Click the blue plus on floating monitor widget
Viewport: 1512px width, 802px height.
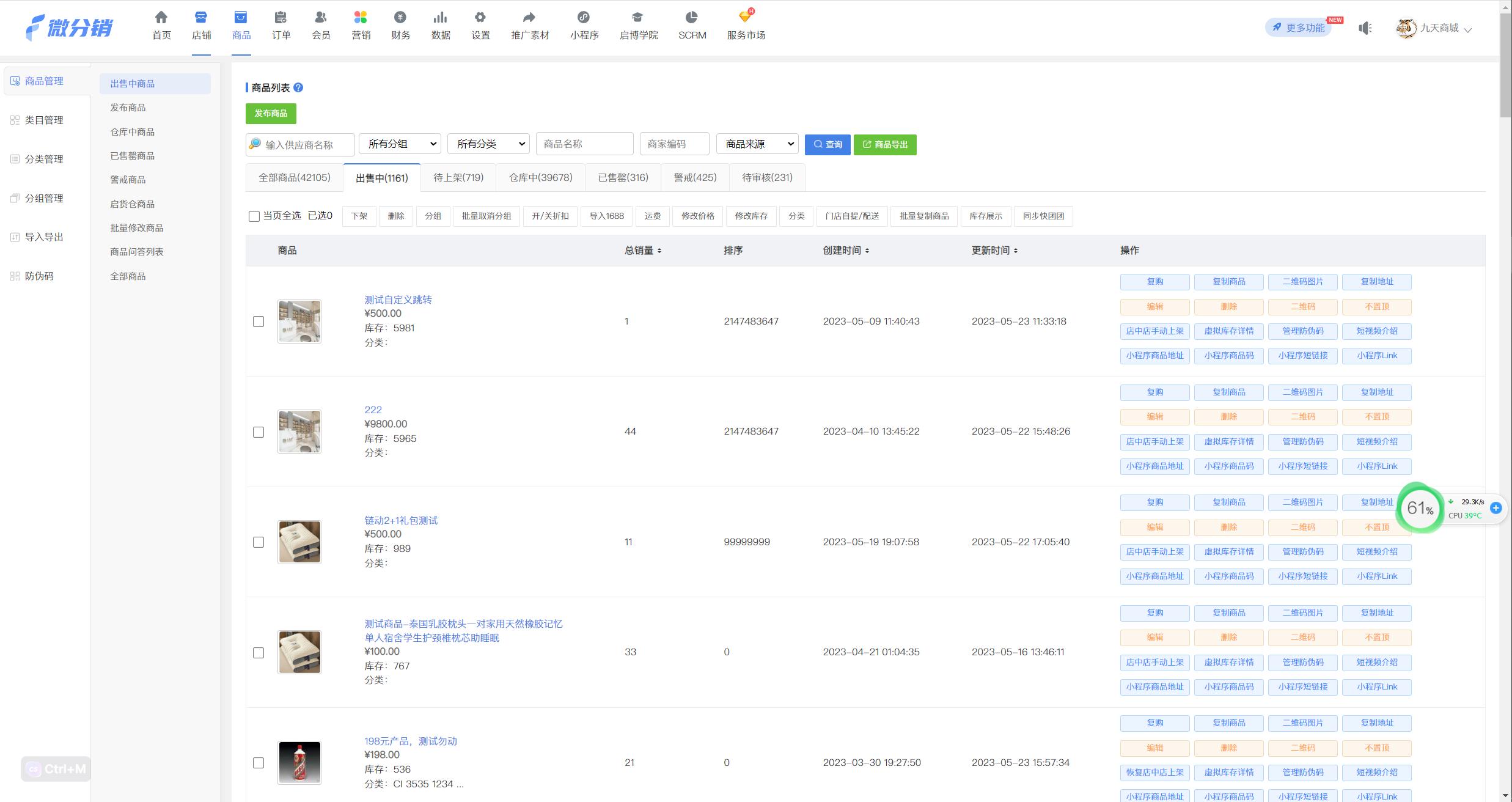[1496, 508]
